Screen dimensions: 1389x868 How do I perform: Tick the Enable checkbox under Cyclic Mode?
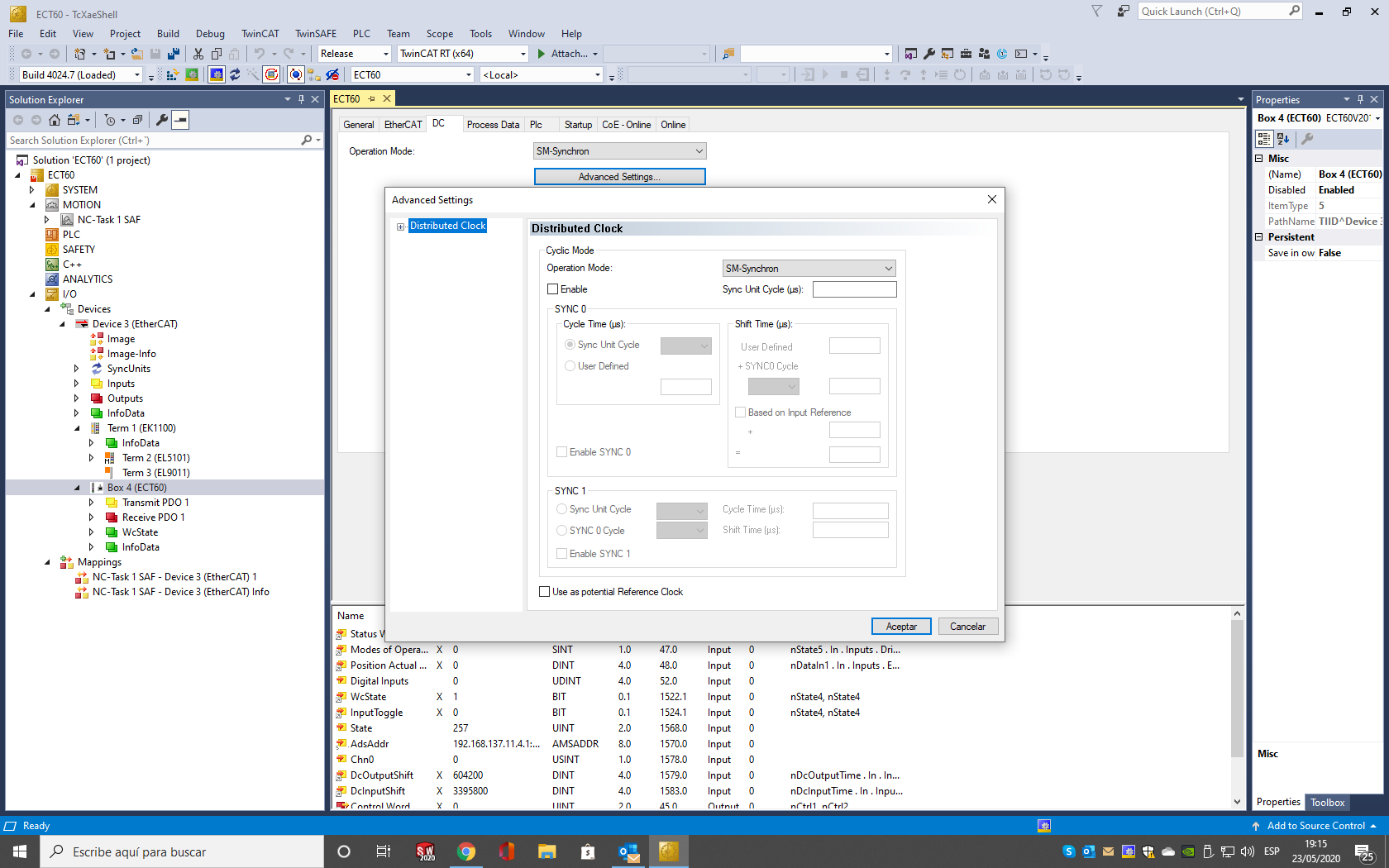[x=552, y=289]
